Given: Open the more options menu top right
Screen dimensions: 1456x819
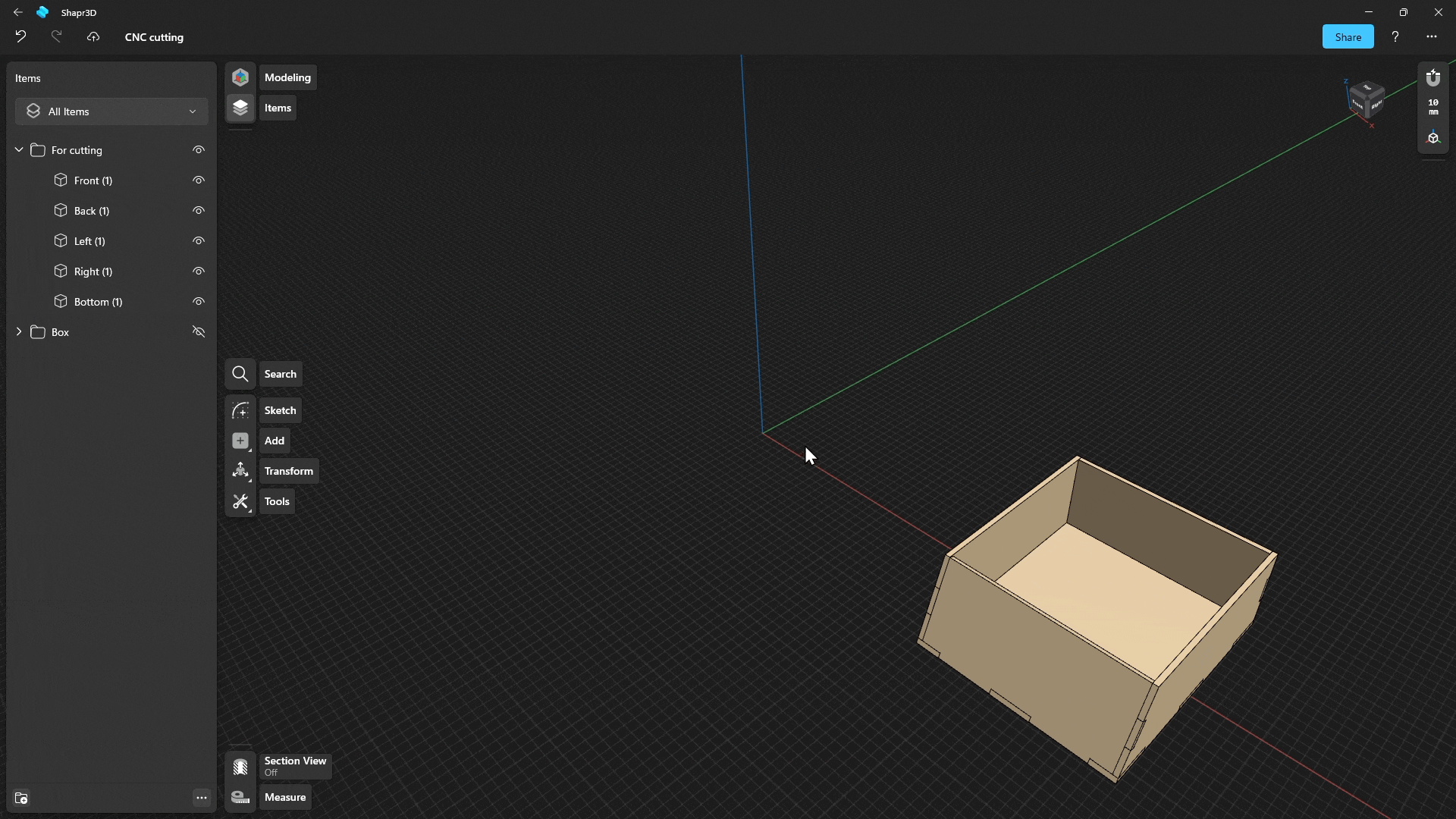Looking at the screenshot, I should pyautogui.click(x=1432, y=36).
